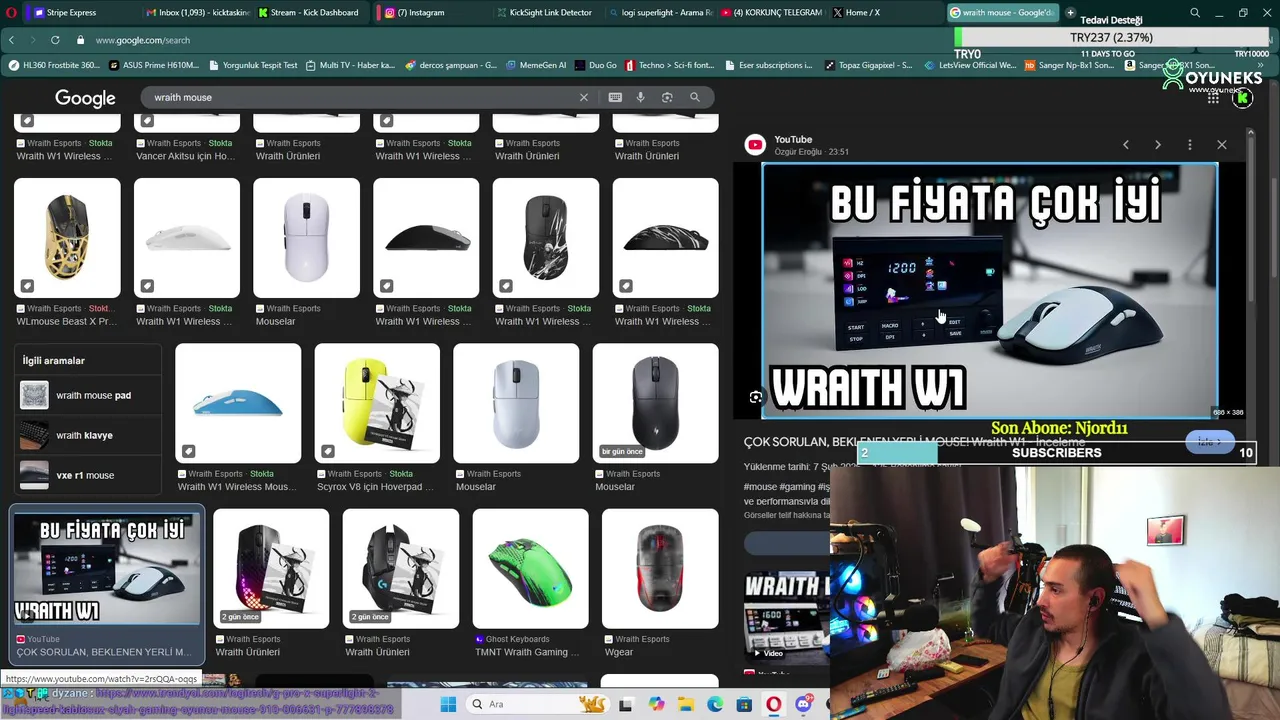Open File Explorer from the taskbar
This screenshot has width=1280, height=720.
click(686, 704)
